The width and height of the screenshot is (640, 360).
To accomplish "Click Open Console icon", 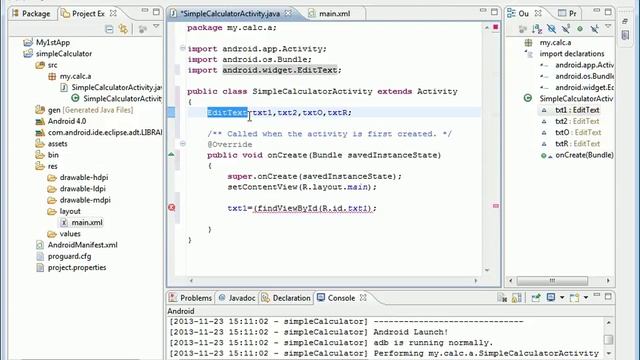I will [x=575, y=298].
